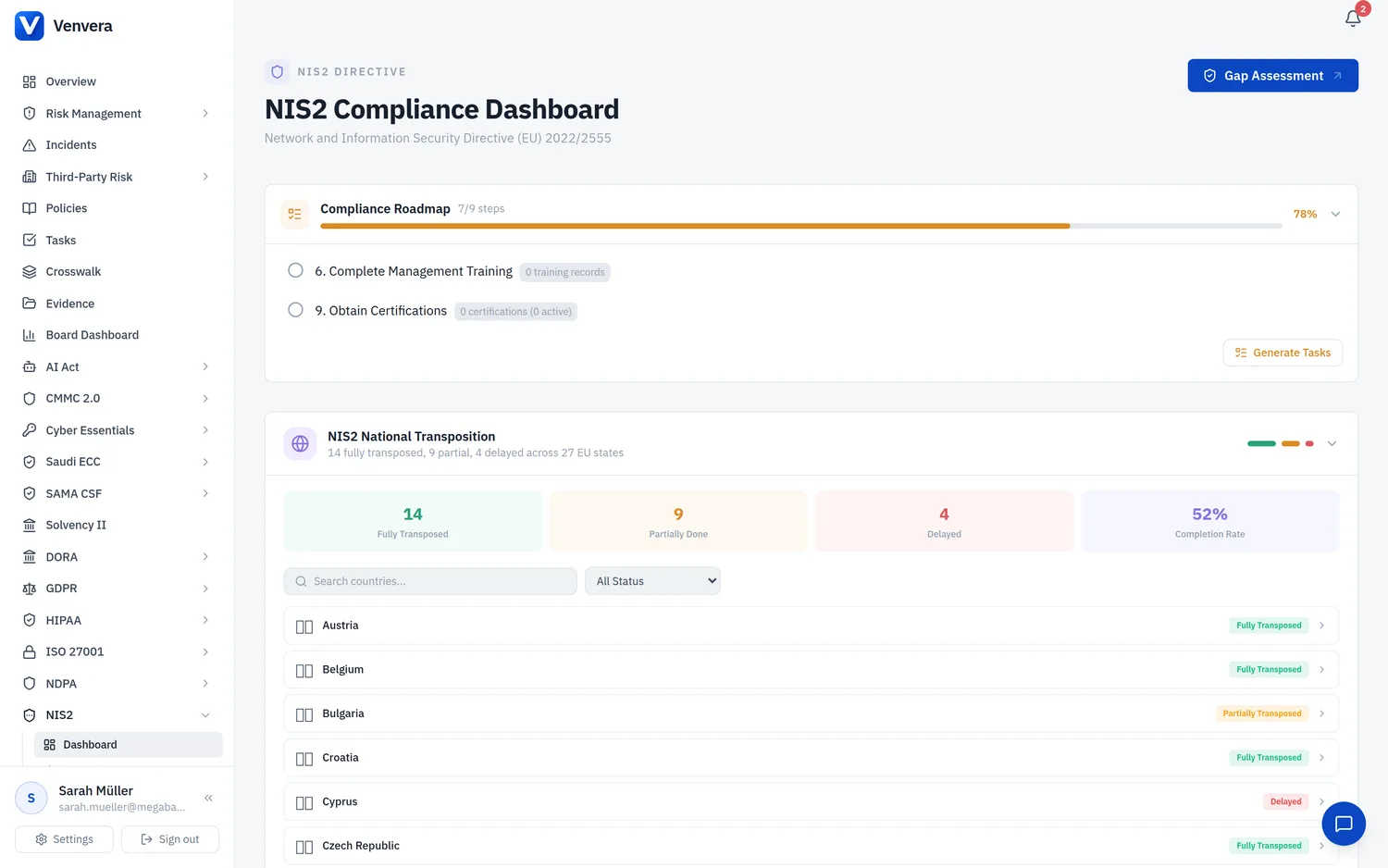The height and width of the screenshot is (868, 1388).
Task: Expand the DORA submenu chevron
Action: (x=205, y=557)
